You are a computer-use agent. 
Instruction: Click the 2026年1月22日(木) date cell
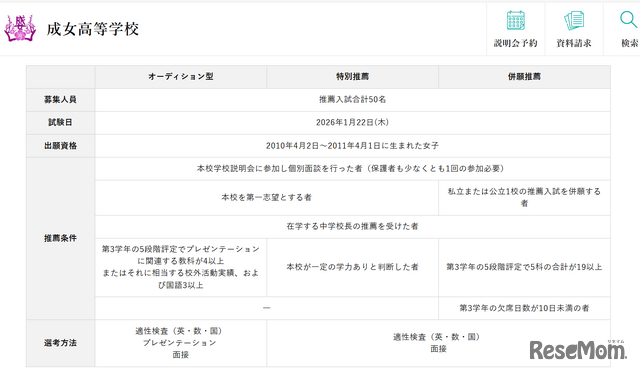click(353, 122)
